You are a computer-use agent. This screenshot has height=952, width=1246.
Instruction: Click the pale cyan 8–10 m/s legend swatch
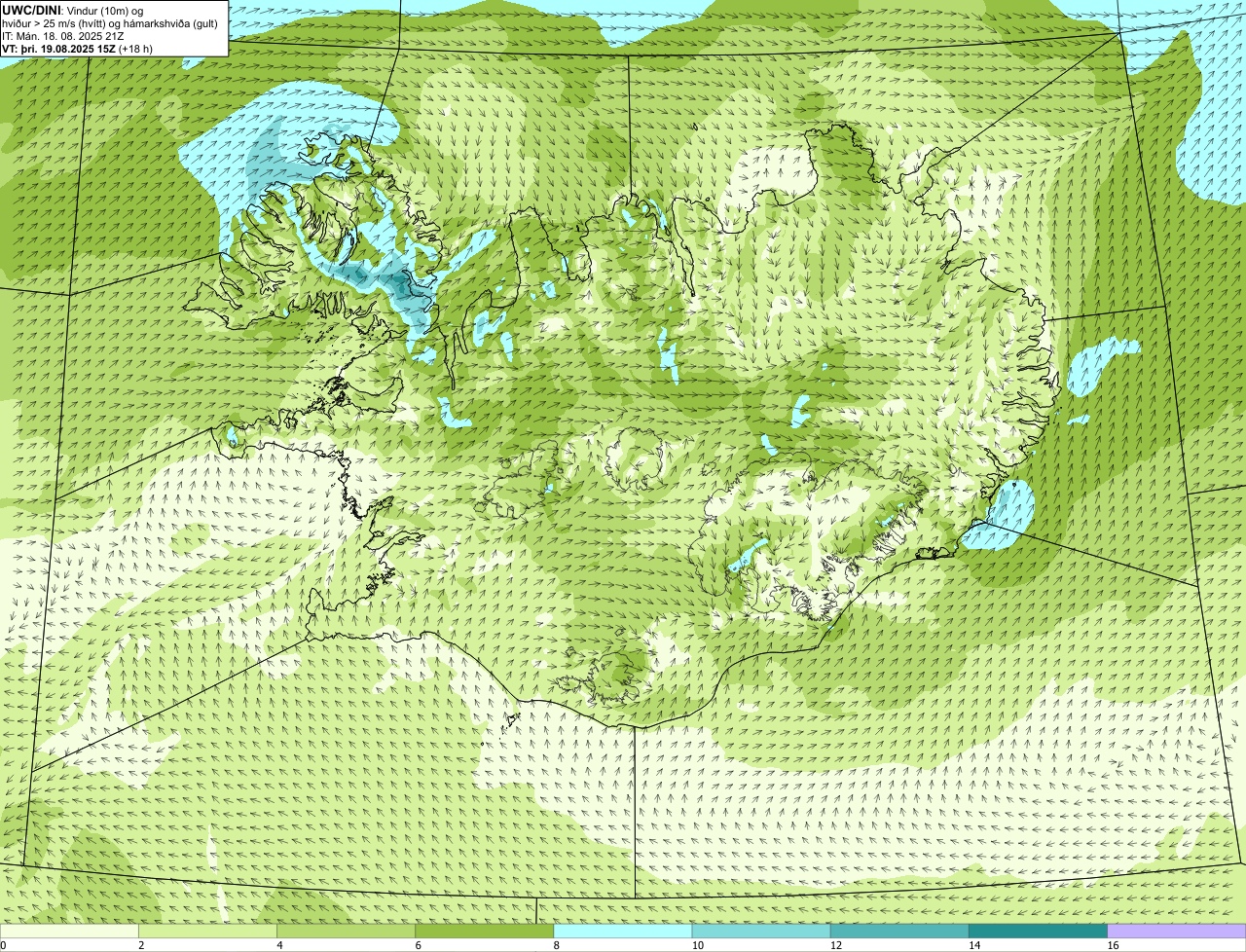pos(623,932)
